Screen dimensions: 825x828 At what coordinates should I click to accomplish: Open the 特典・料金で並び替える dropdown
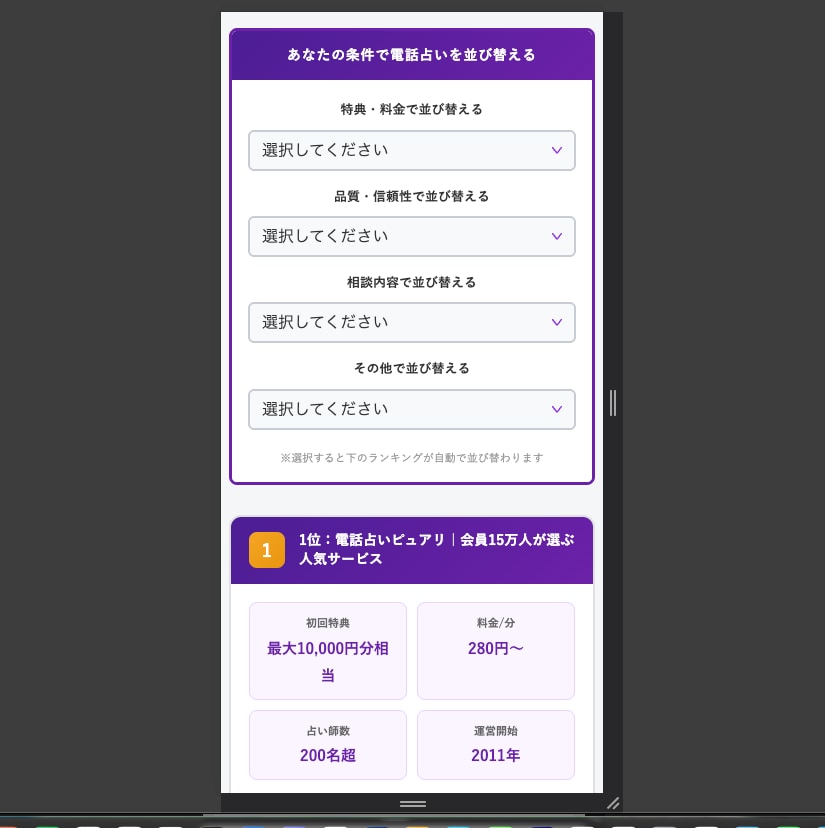pyautogui.click(x=411, y=150)
